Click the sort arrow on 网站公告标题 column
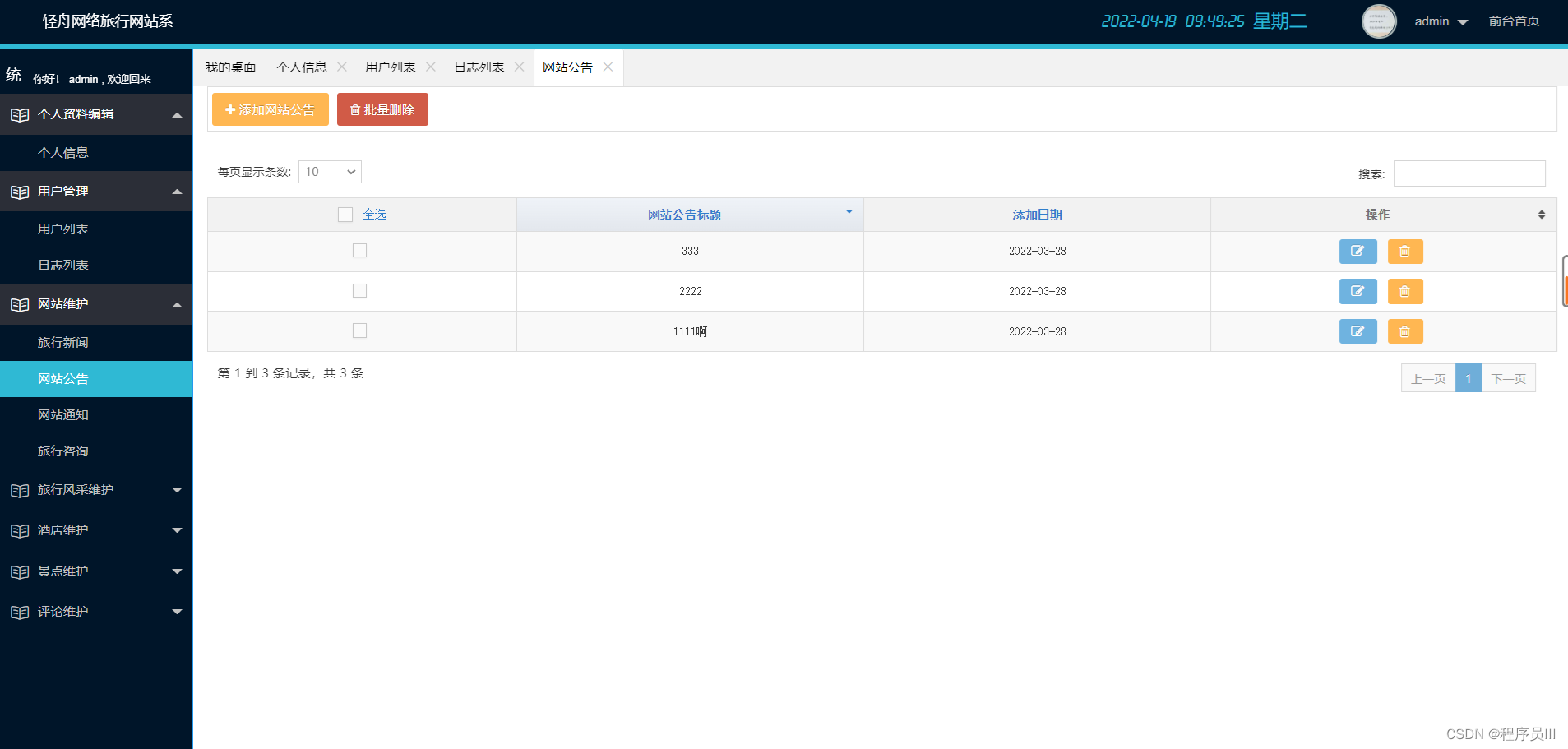 pos(848,212)
